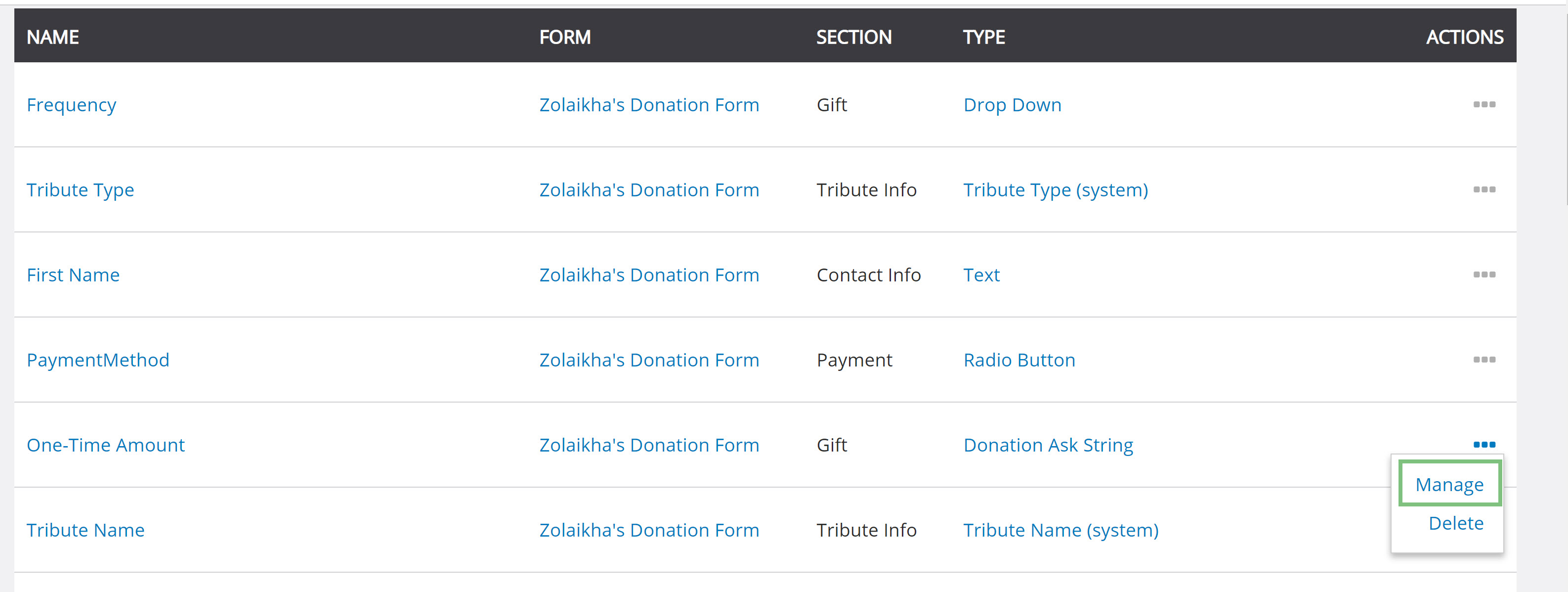Sort by the SECTION column header
Image resolution: width=1568 pixels, height=592 pixels.
point(853,37)
